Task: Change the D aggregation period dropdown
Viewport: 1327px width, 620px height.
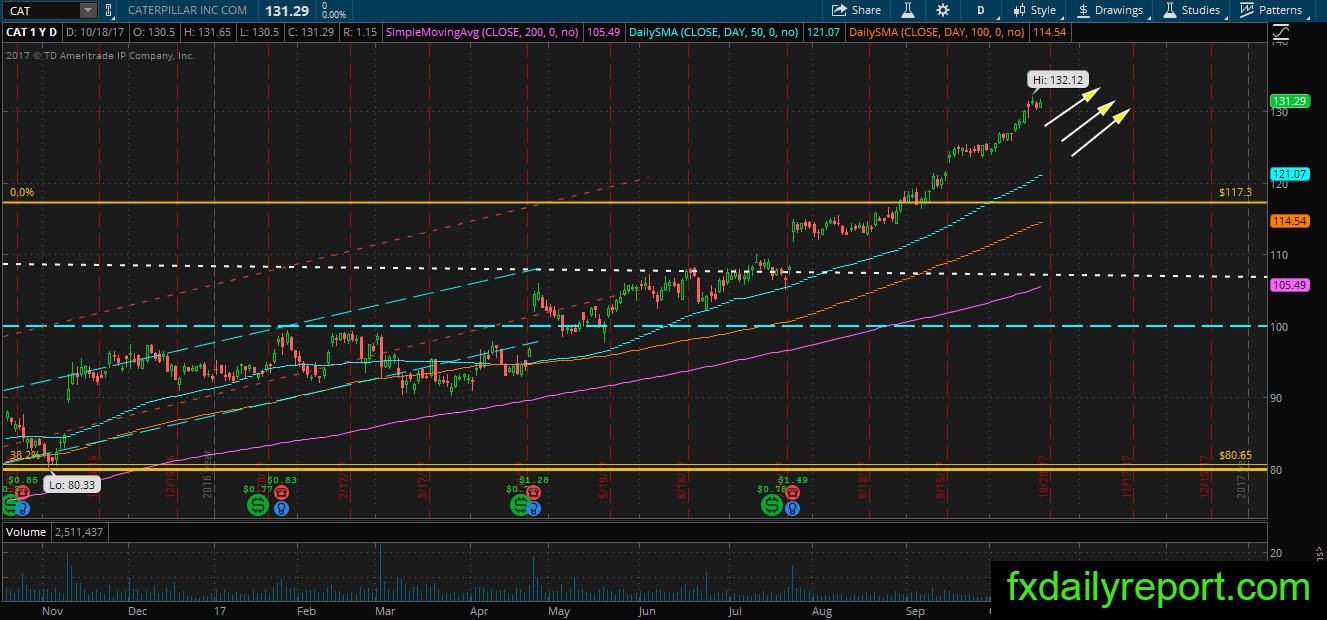Action: (x=981, y=10)
